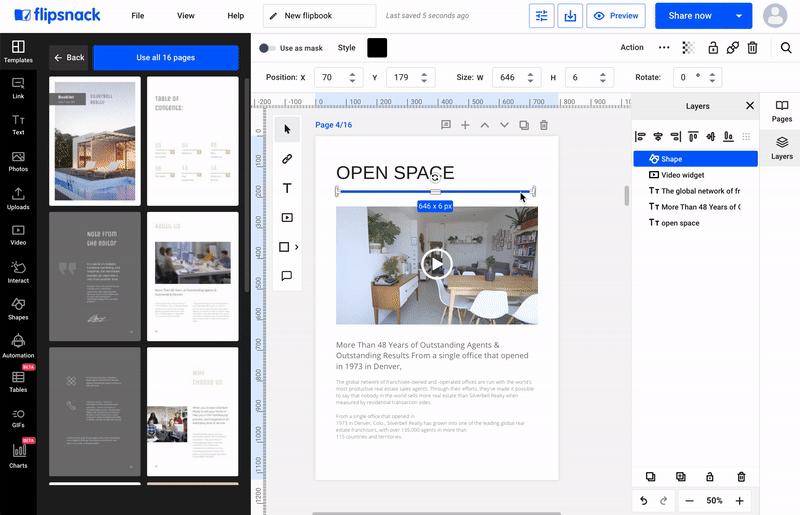Click the Preview button
Viewport: 800px width, 515px height.
[616, 16]
